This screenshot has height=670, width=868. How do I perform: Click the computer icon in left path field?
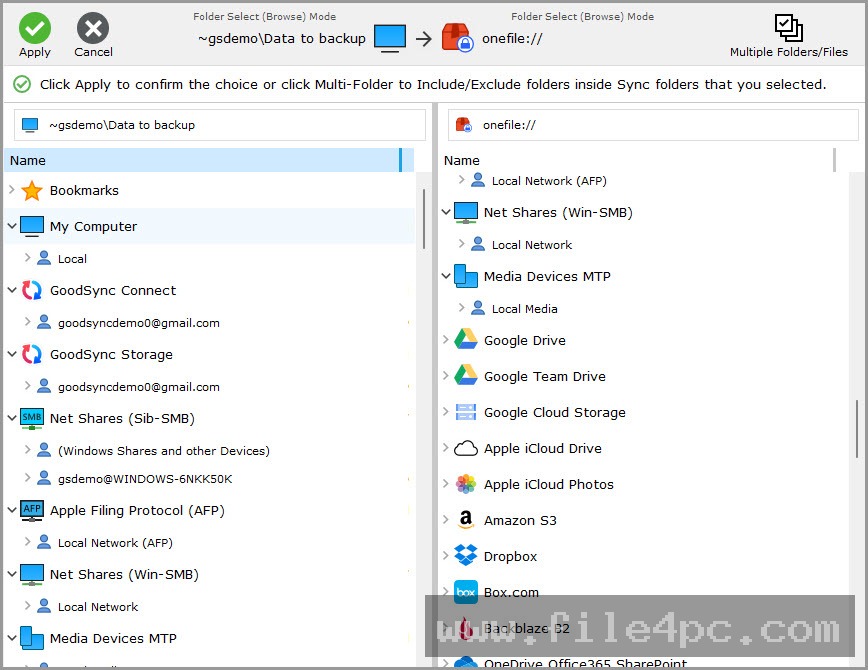coord(30,125)
